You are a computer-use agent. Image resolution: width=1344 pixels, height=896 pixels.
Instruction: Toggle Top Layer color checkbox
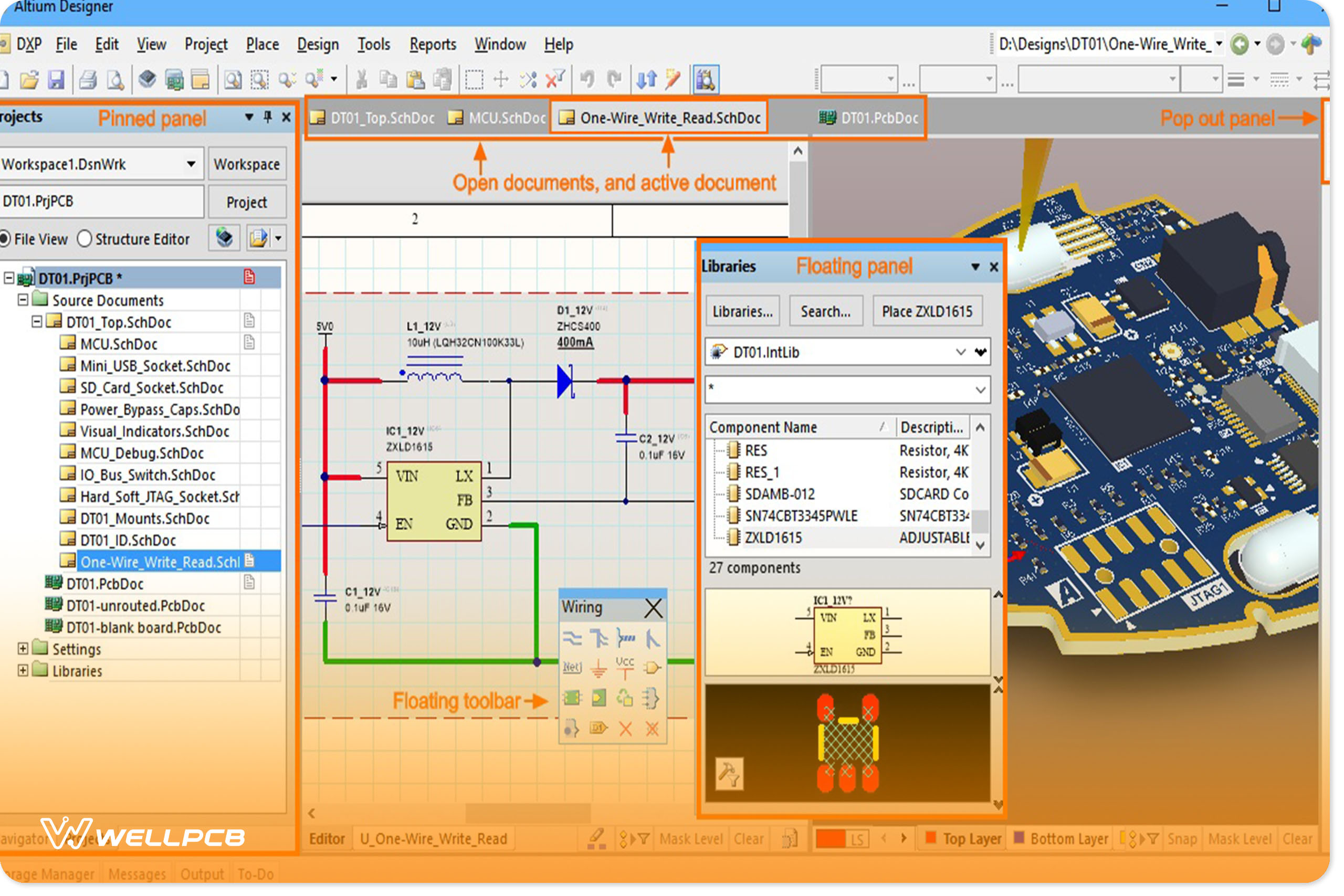pos(931,839)
